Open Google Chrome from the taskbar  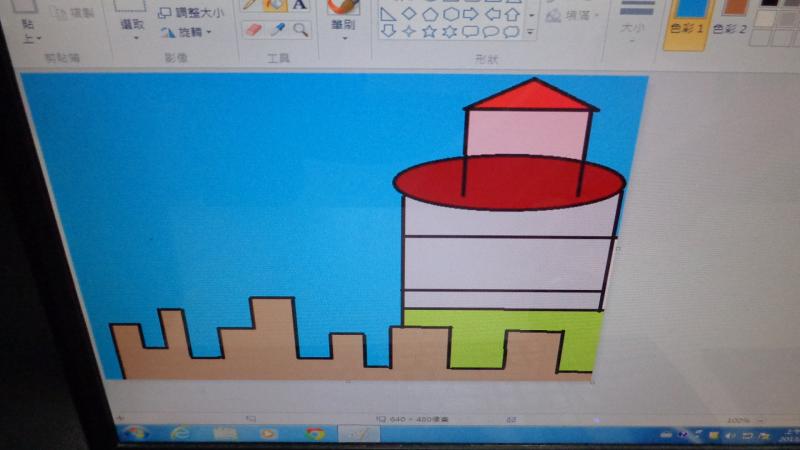tap(315, 434)
